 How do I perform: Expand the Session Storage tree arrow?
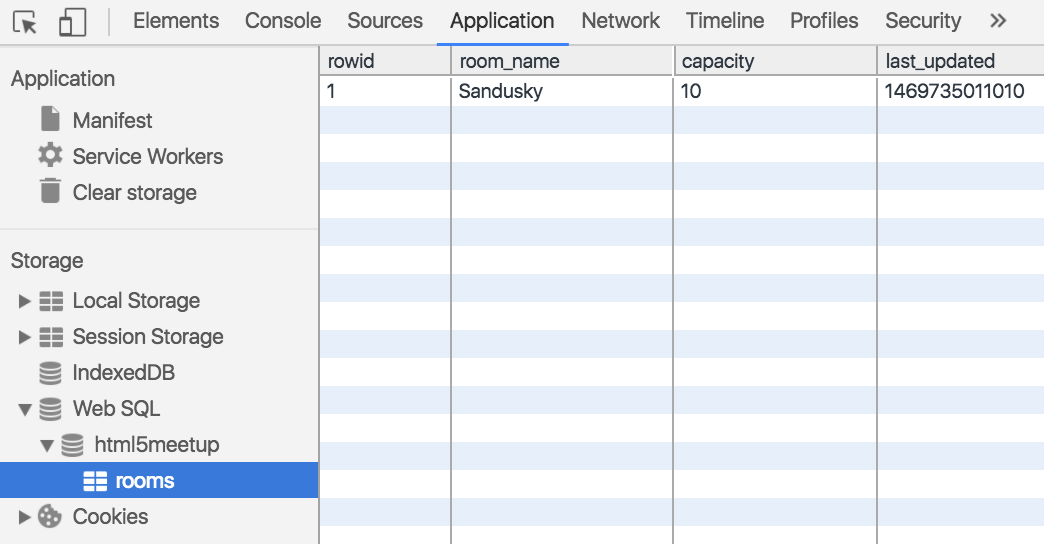(x=25, y=337)
